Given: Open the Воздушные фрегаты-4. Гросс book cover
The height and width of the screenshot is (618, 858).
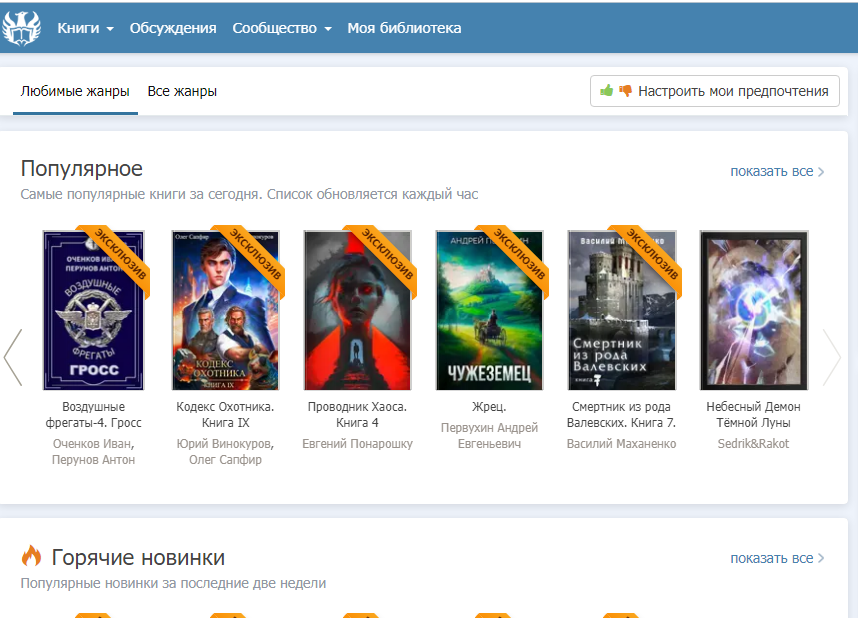Looking at the screenshot, I should [x=93, y=310].
